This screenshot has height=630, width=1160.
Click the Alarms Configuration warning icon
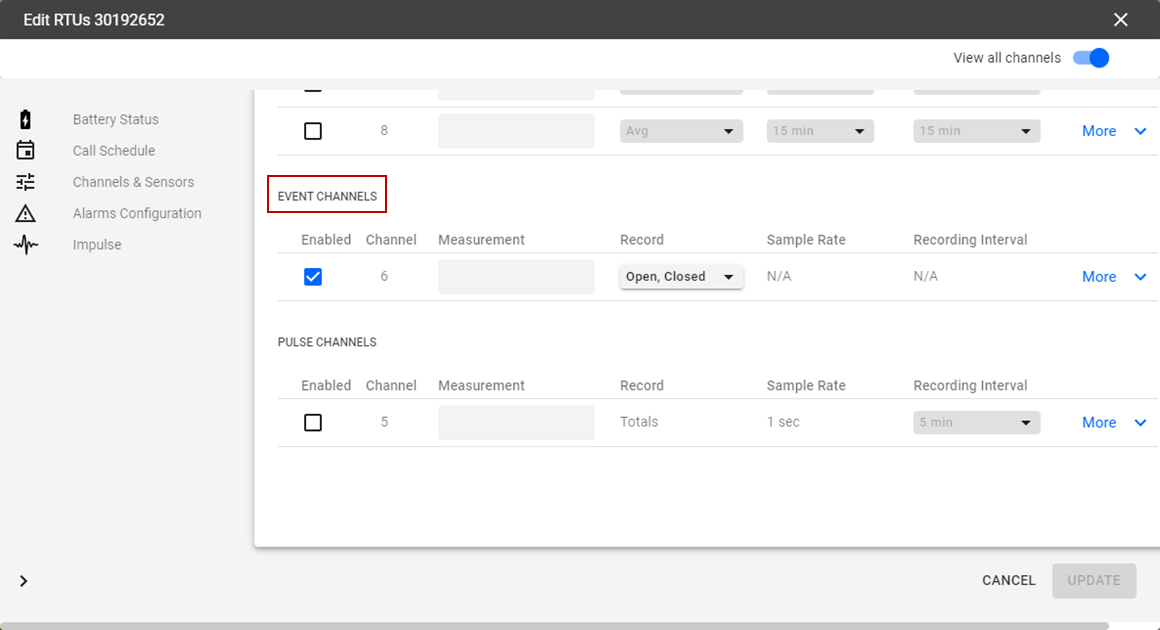click(26, 213)
